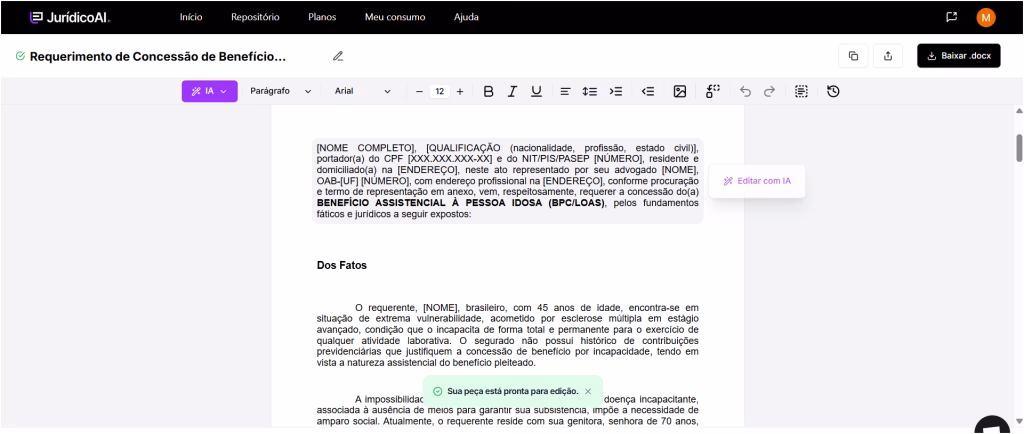Toggle underline formatting
This screenshot has height=434, width=1024.
536,91
